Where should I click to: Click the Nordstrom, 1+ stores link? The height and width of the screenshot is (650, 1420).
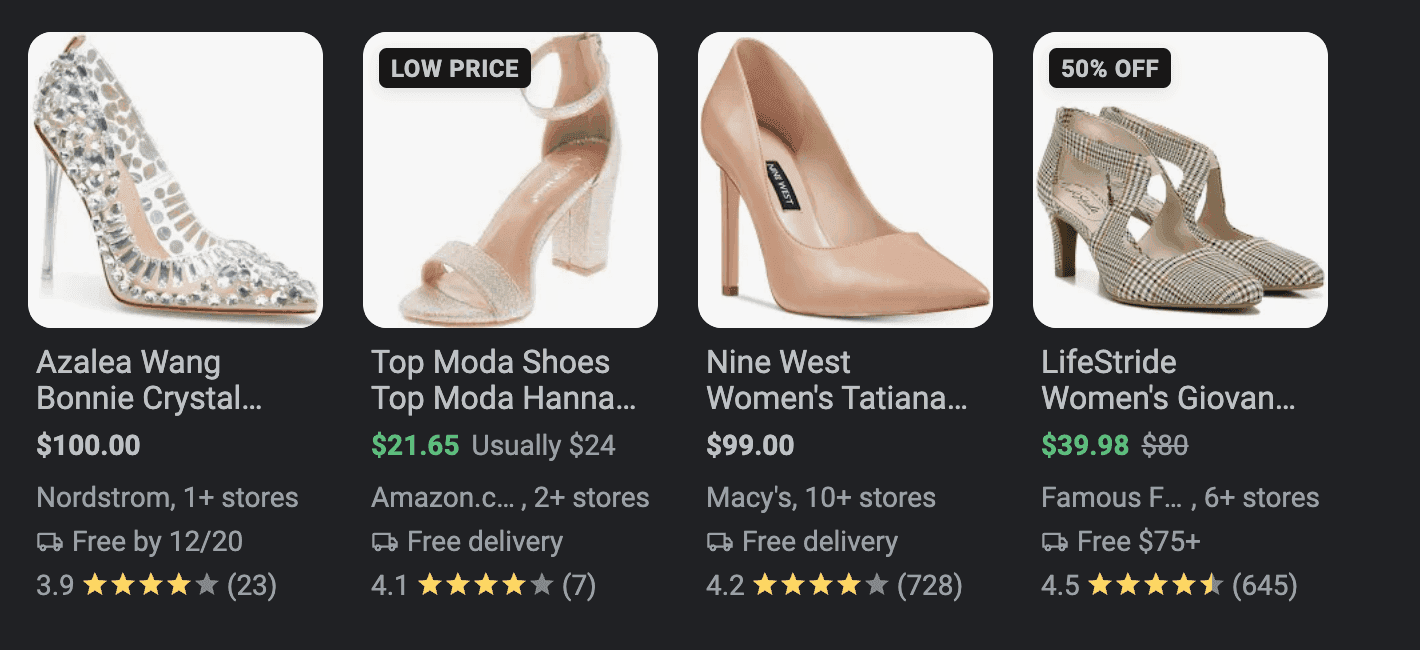tap(166, 497)
